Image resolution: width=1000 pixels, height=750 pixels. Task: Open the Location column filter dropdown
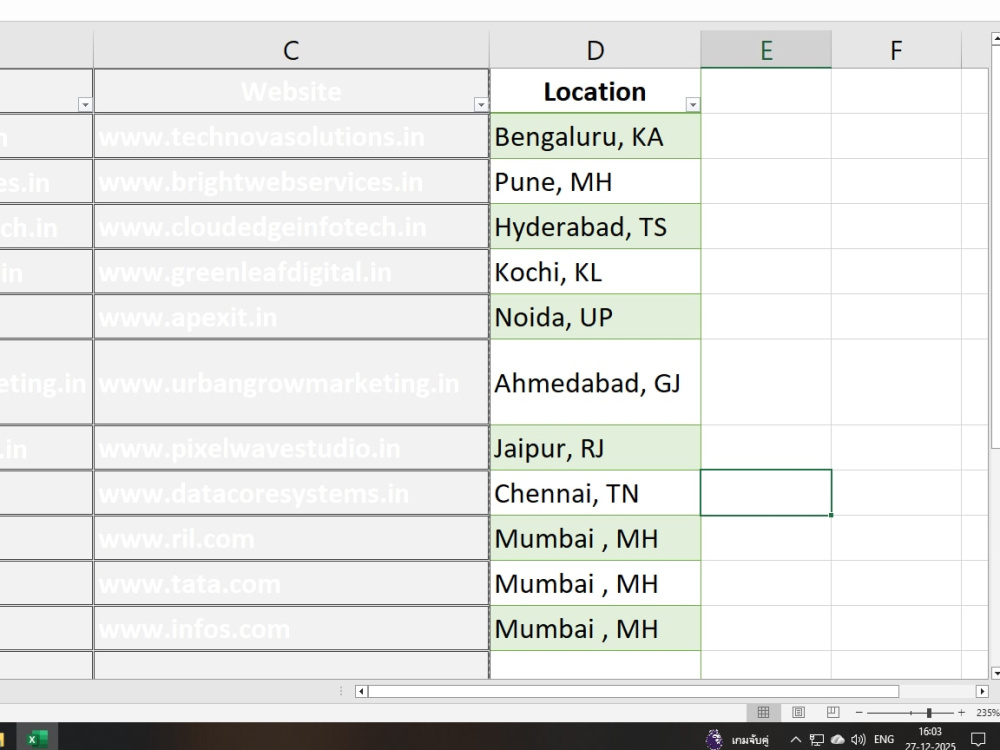(x=693, y=104)
